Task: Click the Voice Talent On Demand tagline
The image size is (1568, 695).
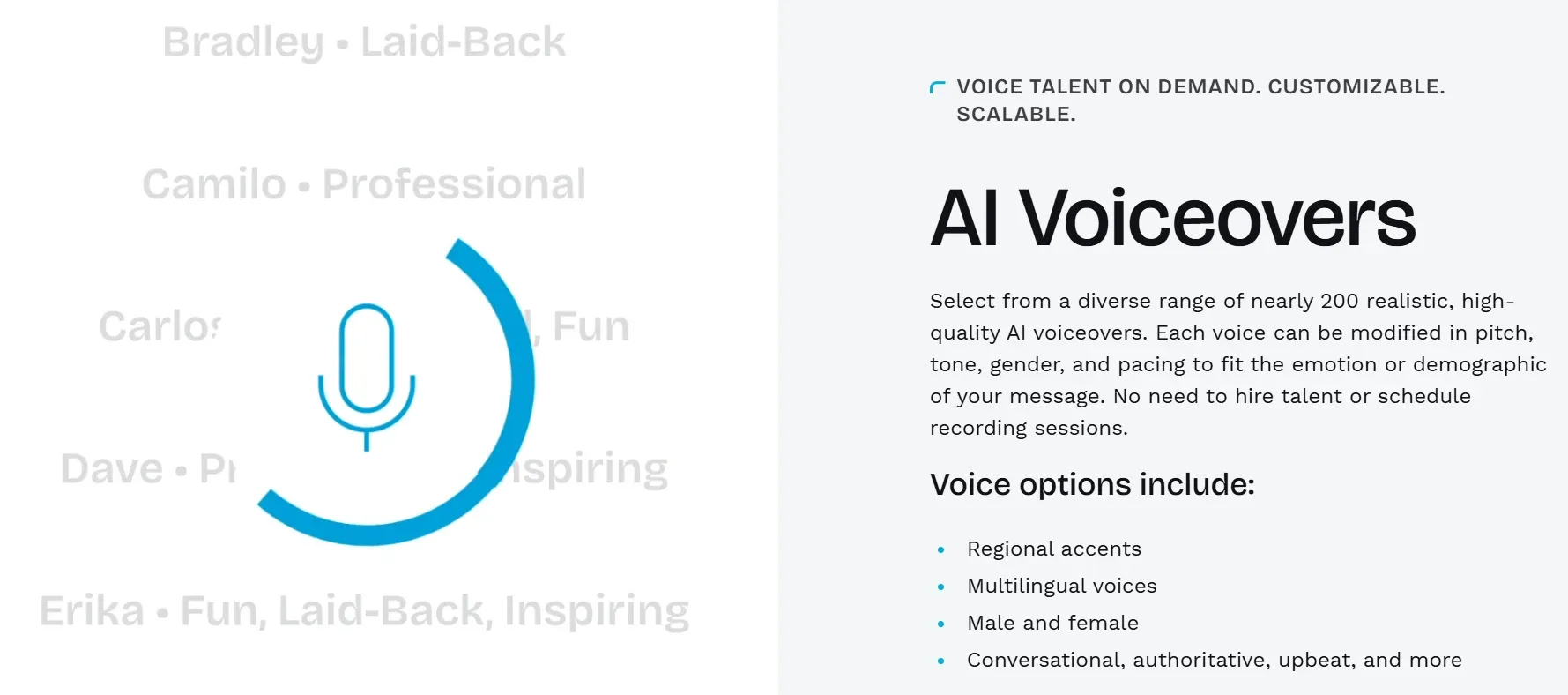Action: pos(1200,101)
